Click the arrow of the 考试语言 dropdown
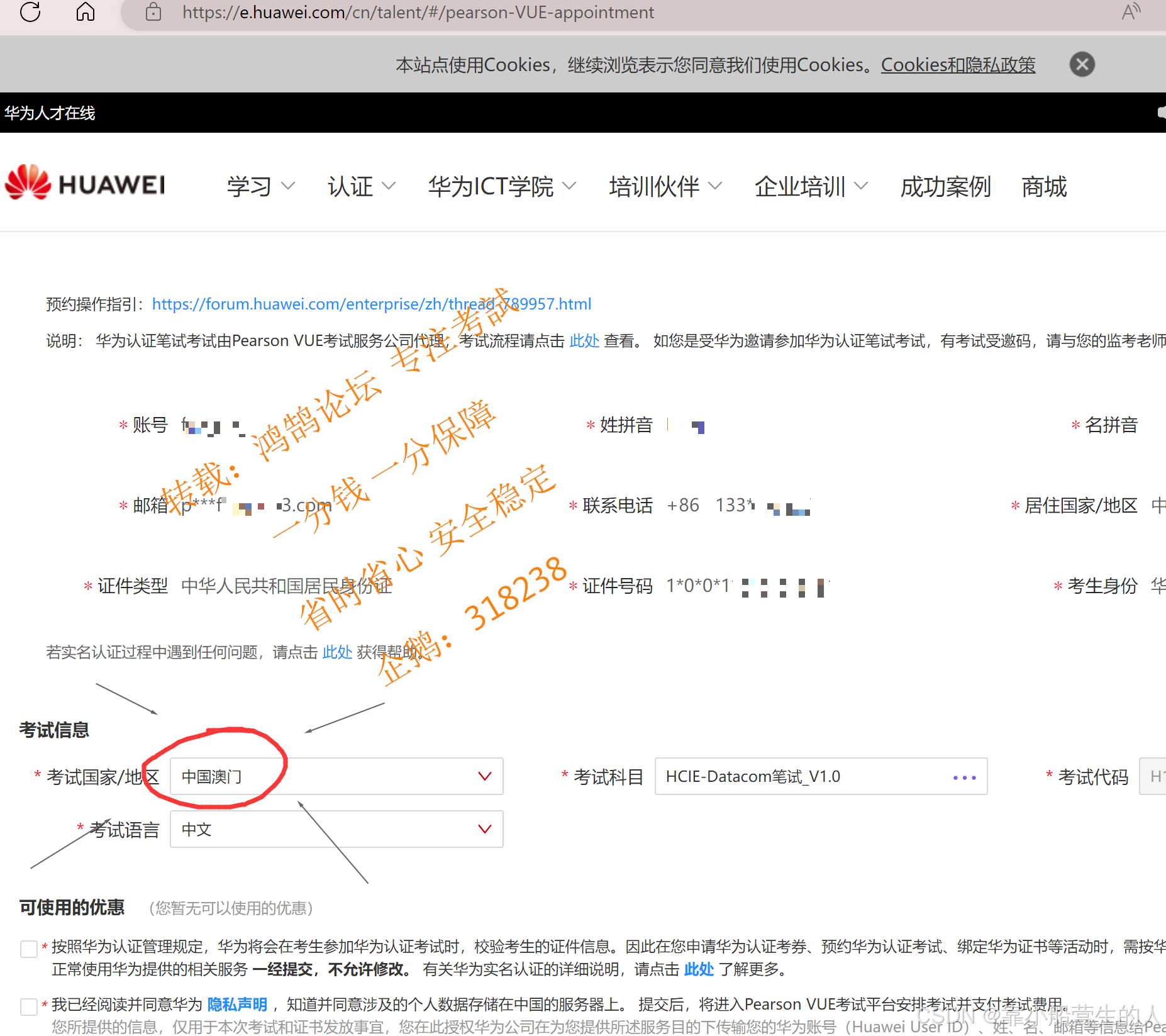The width and height of the screenshot is (1166, 1036). click(x=484, y=830)
